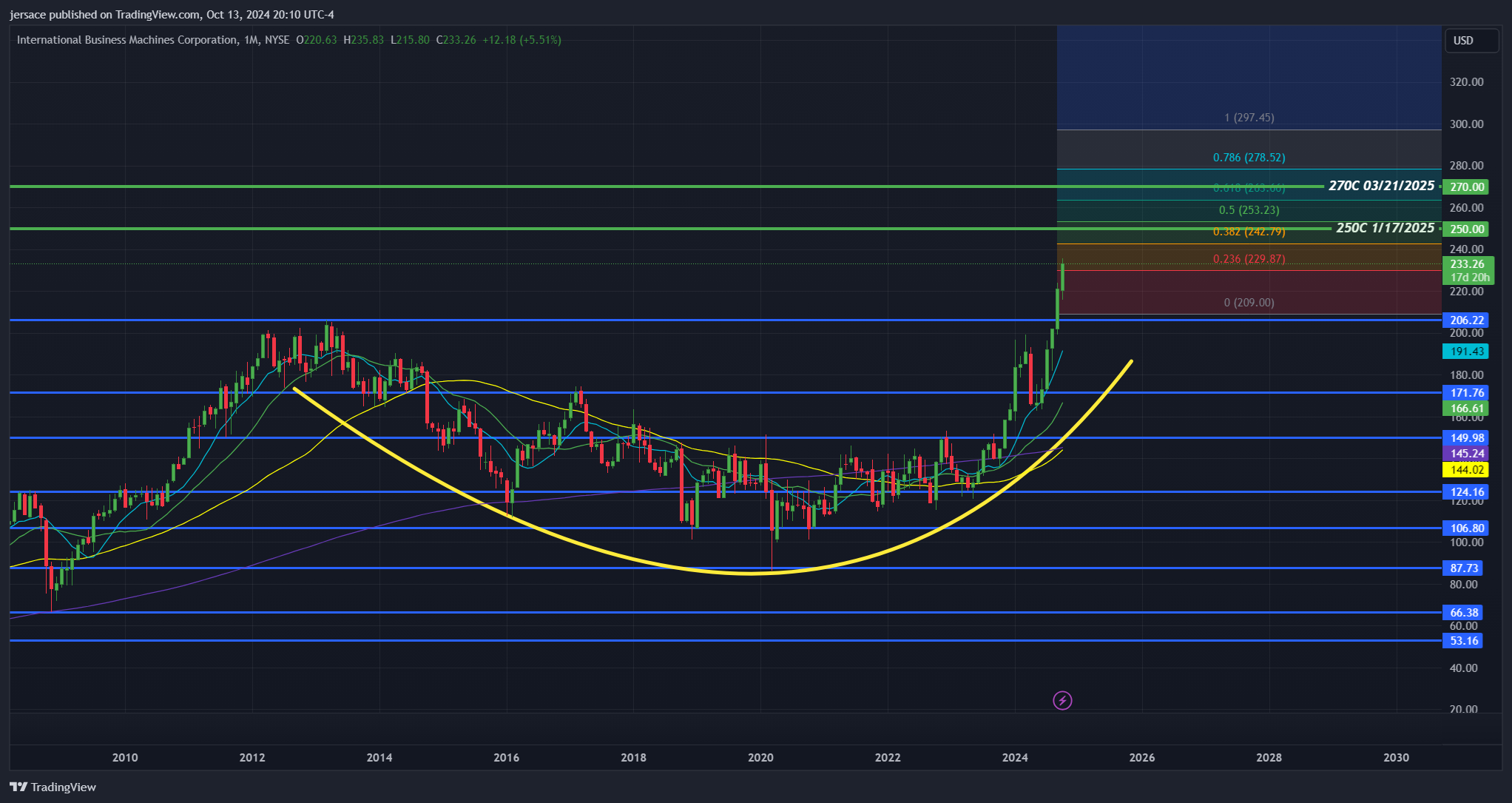Click Fibonacci level 0 (209.00) label
This screenshot has height=803, width=1512.
tap(1249, 303)
